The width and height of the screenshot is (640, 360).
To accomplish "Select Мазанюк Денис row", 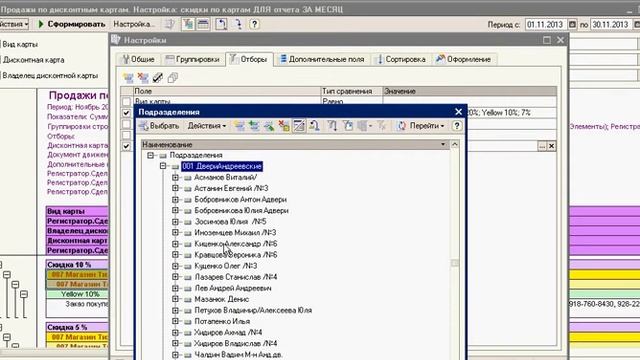I will 221,299.
